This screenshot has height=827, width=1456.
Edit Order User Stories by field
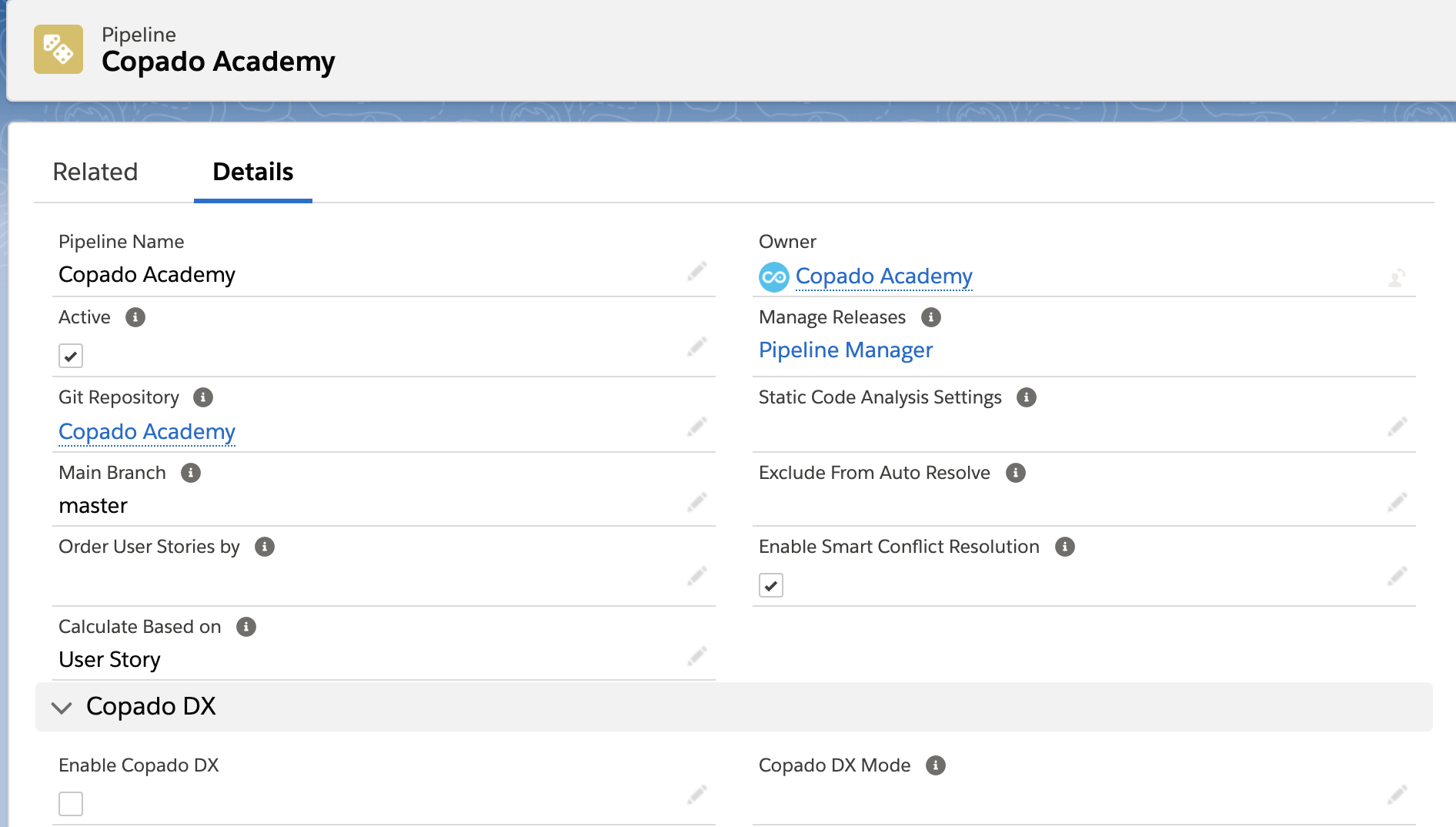pos(697,576)
